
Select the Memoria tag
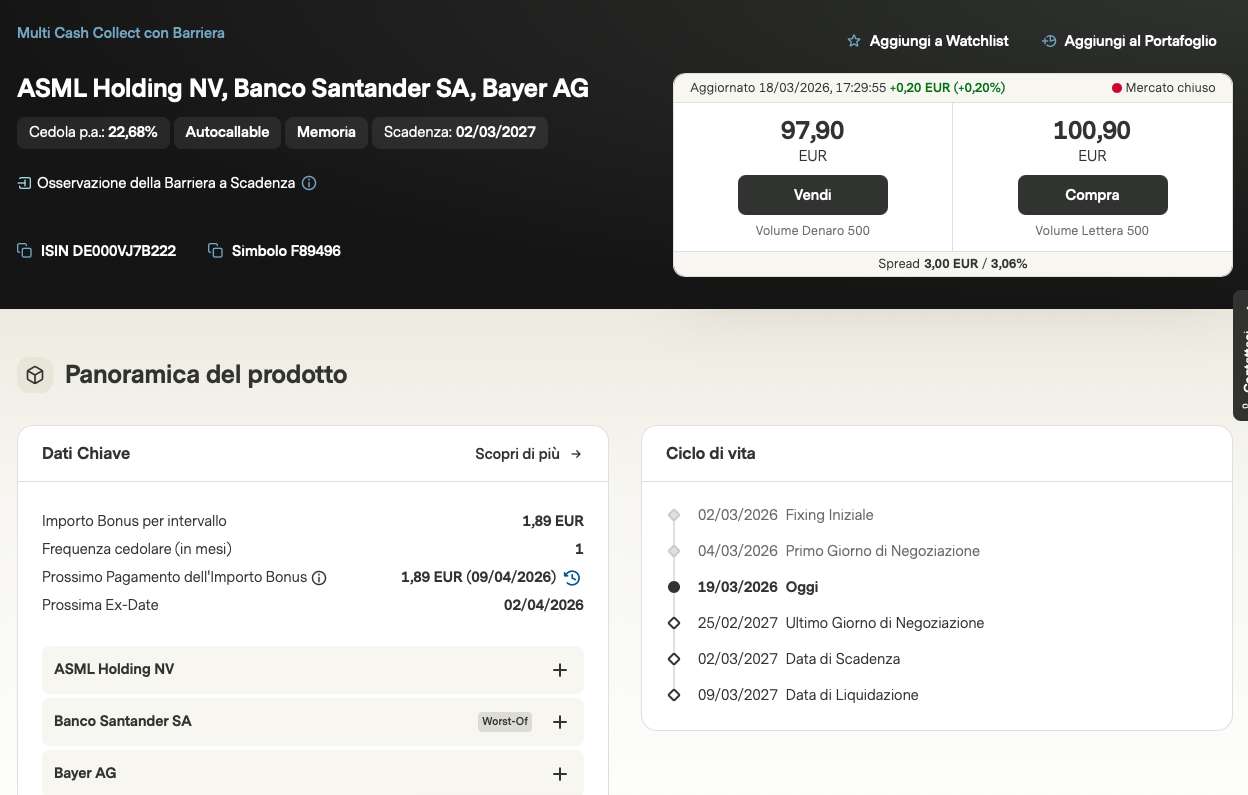(326, 132)
